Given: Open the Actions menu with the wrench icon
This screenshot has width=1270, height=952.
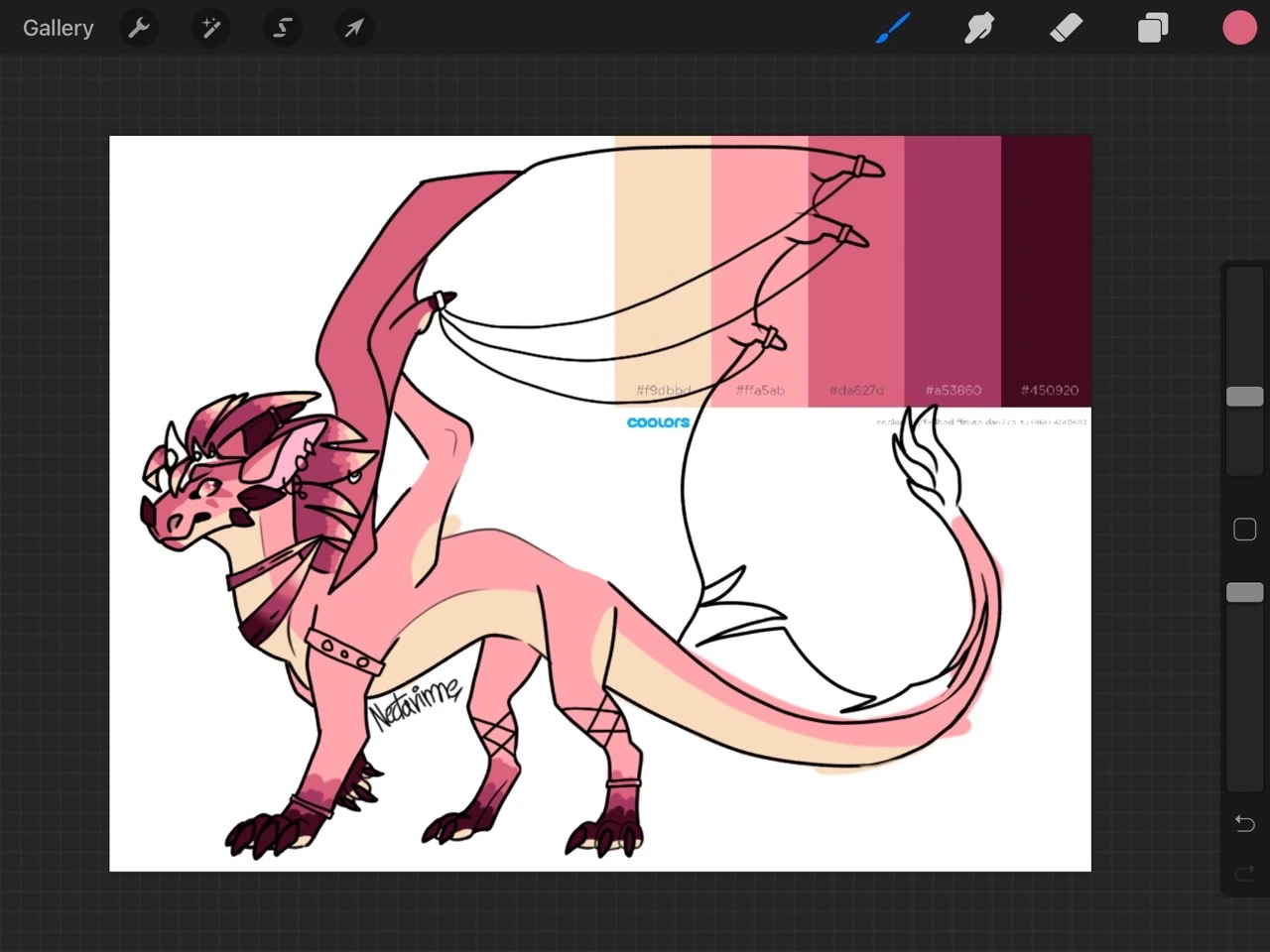Looking at the screenshot, I should click(139, 27).
